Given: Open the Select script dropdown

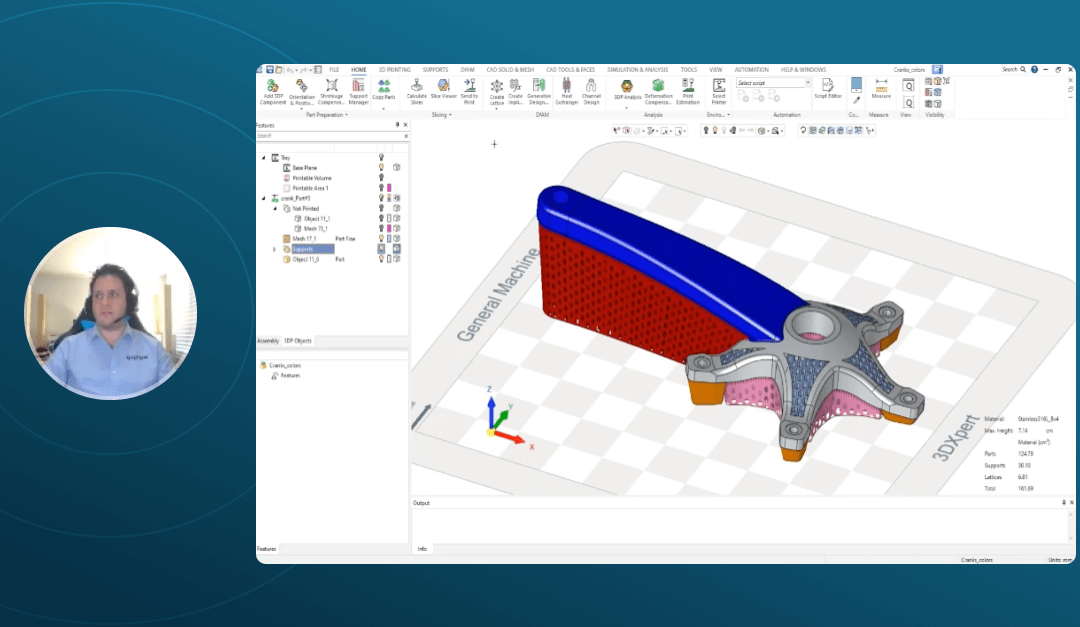Looking at the screenshot, I should (x=773, y=83).
